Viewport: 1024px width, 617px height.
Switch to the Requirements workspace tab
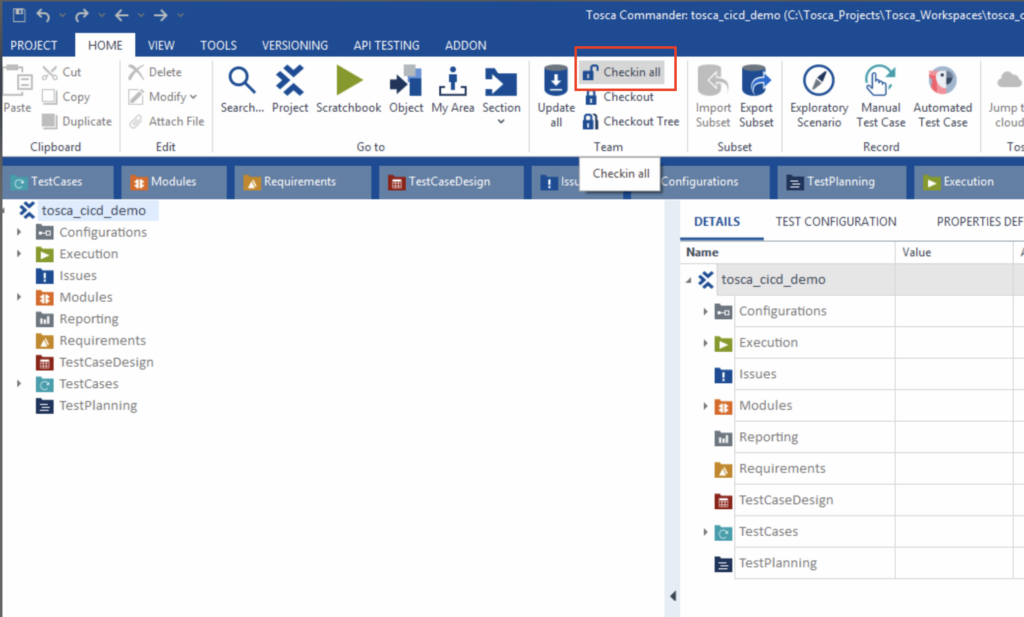point(303,182)
